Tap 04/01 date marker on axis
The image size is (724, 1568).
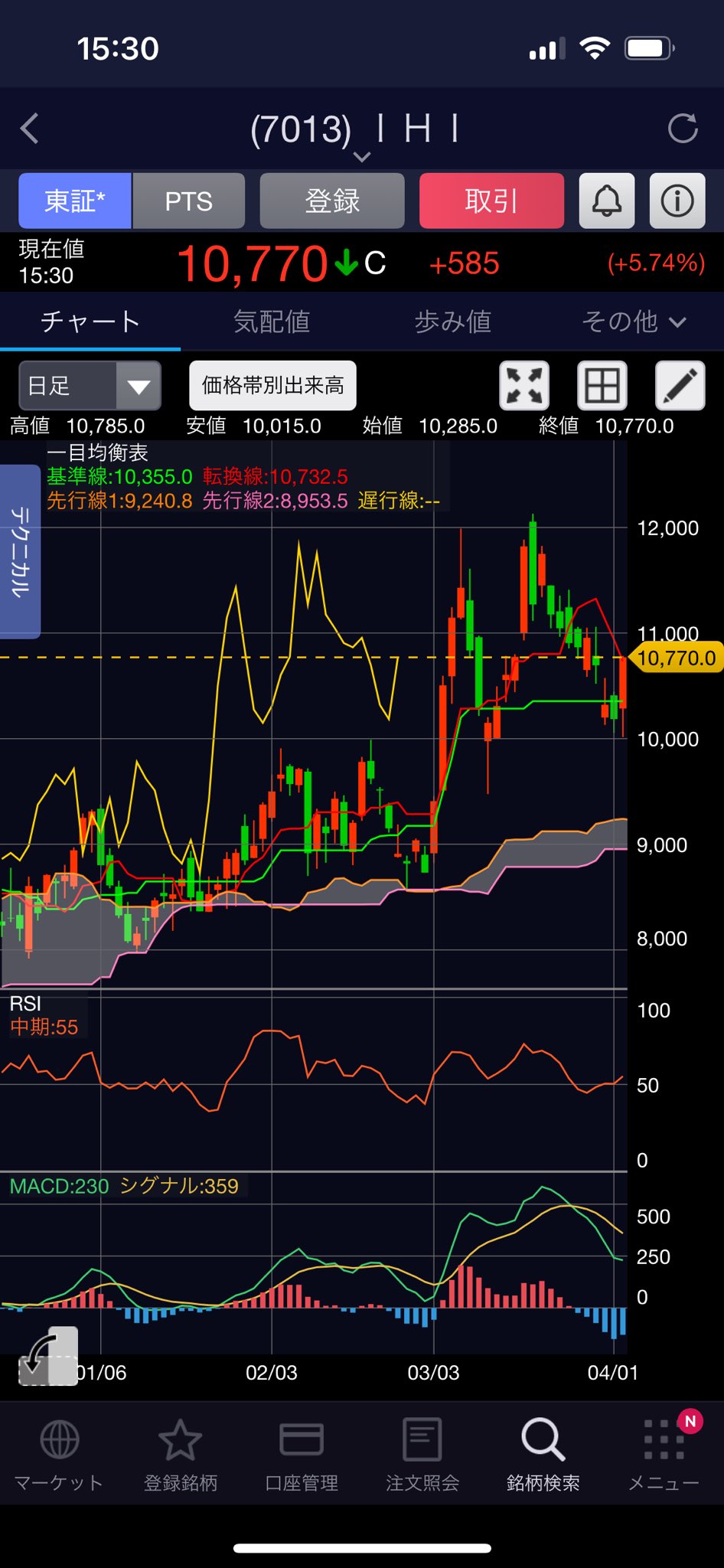click(612, 1373)
